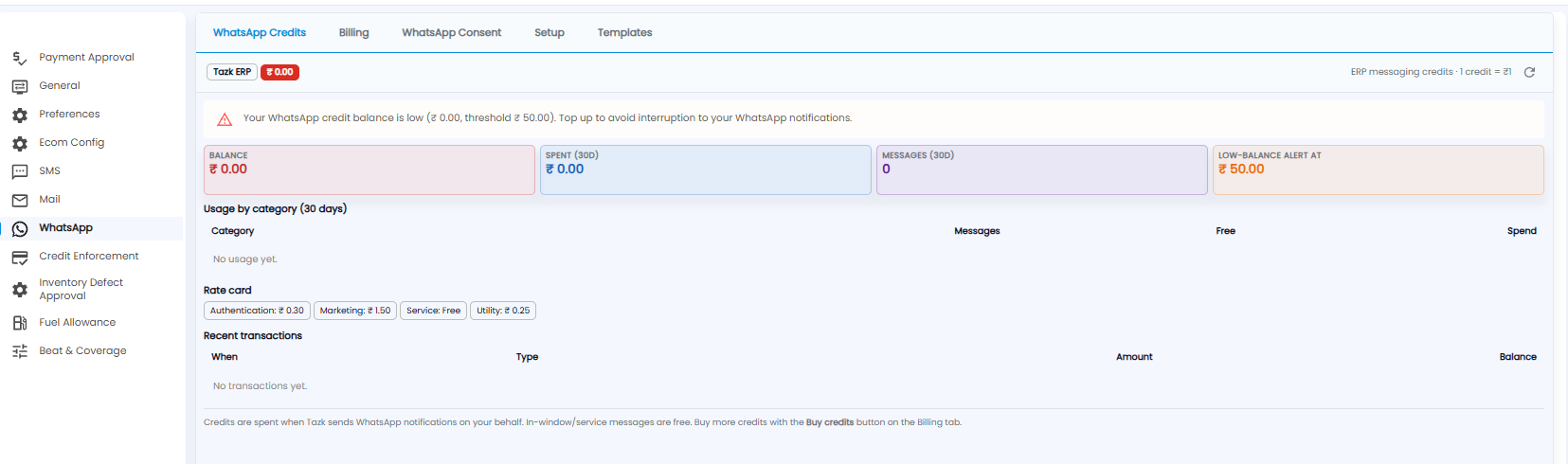
Task: Click the Payment Approval sidebar icon
Action: click(20, 58)
